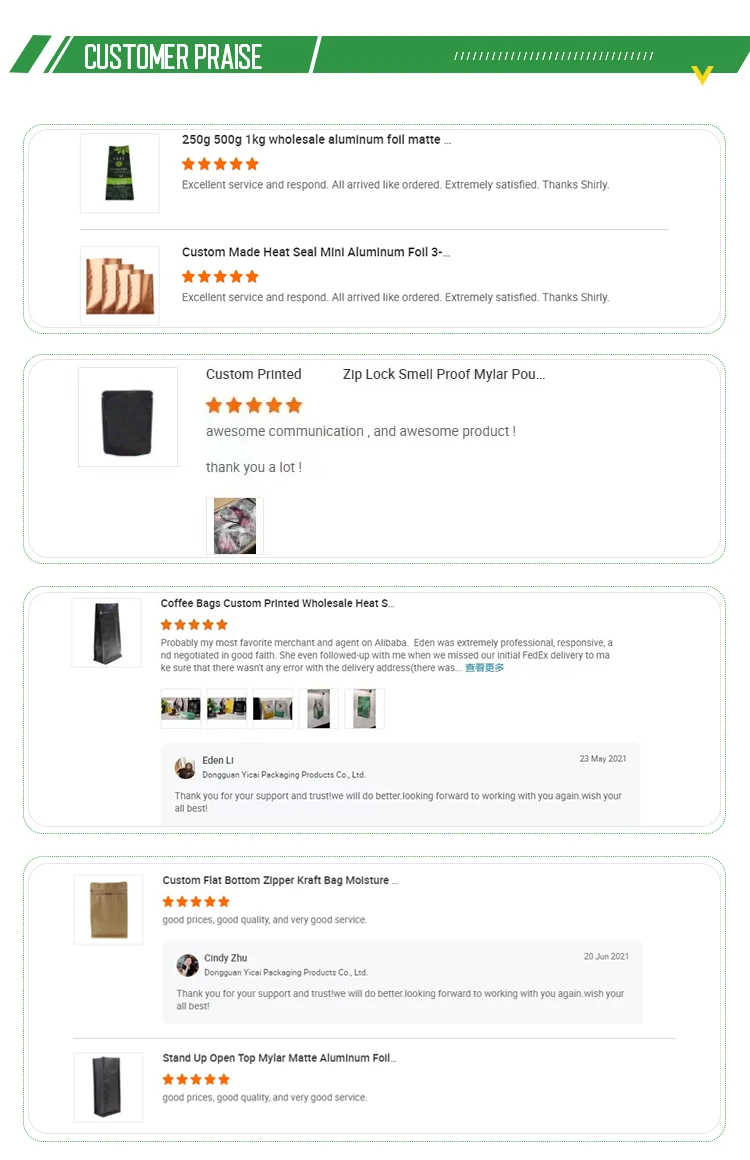The image size is (750, 1160).
Task: Open the copper foil pouches product thumbnail
Action: (x=120, y=286)
